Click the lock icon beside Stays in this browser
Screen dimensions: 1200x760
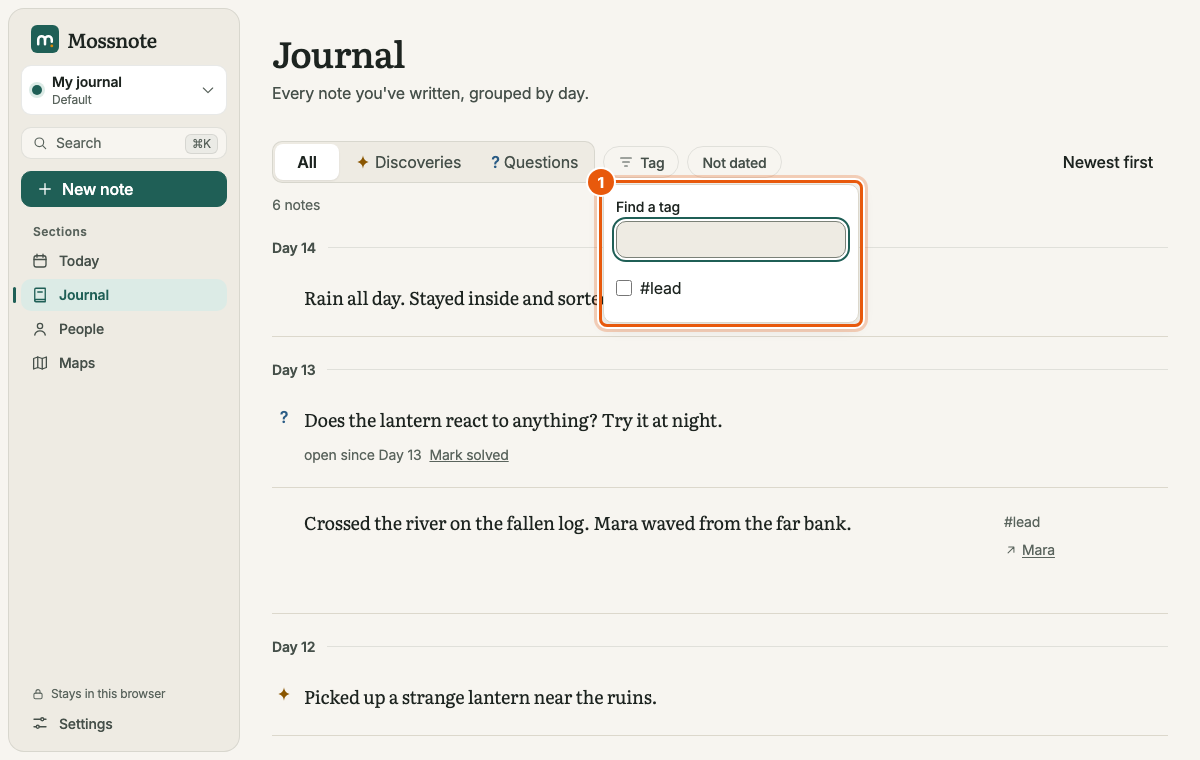click(39, 694)
